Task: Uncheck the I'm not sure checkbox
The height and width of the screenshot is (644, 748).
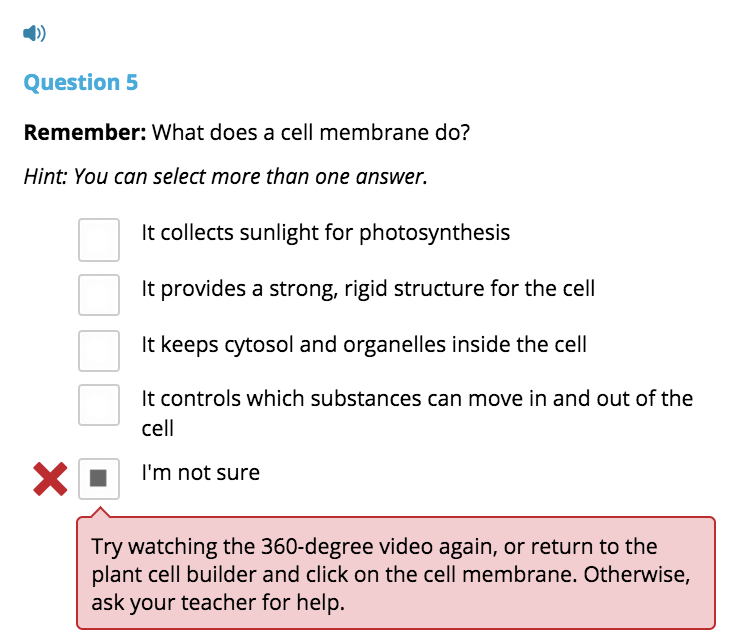Action: tap(99, 478)
